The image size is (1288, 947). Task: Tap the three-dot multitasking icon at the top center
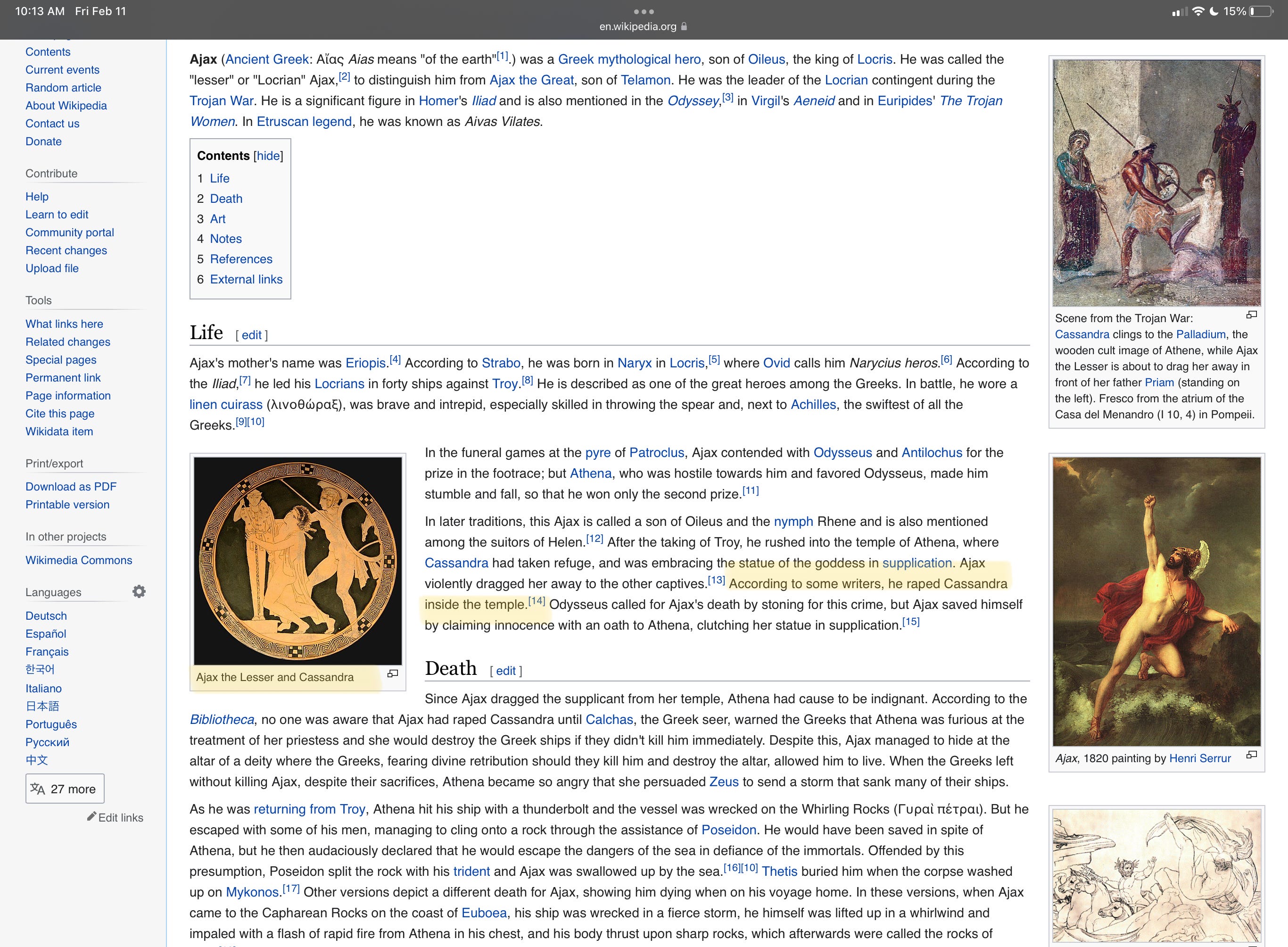[x=644, y=11]
